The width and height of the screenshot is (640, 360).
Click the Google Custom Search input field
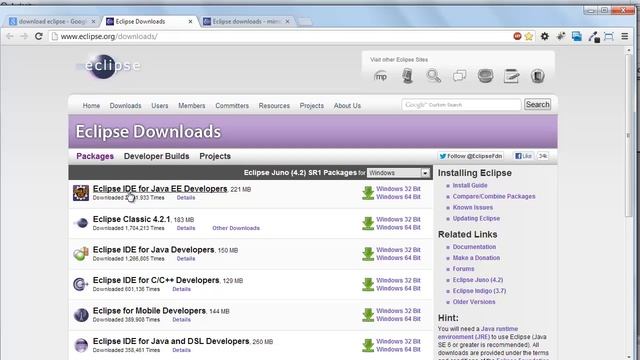[x=461, y=105]
